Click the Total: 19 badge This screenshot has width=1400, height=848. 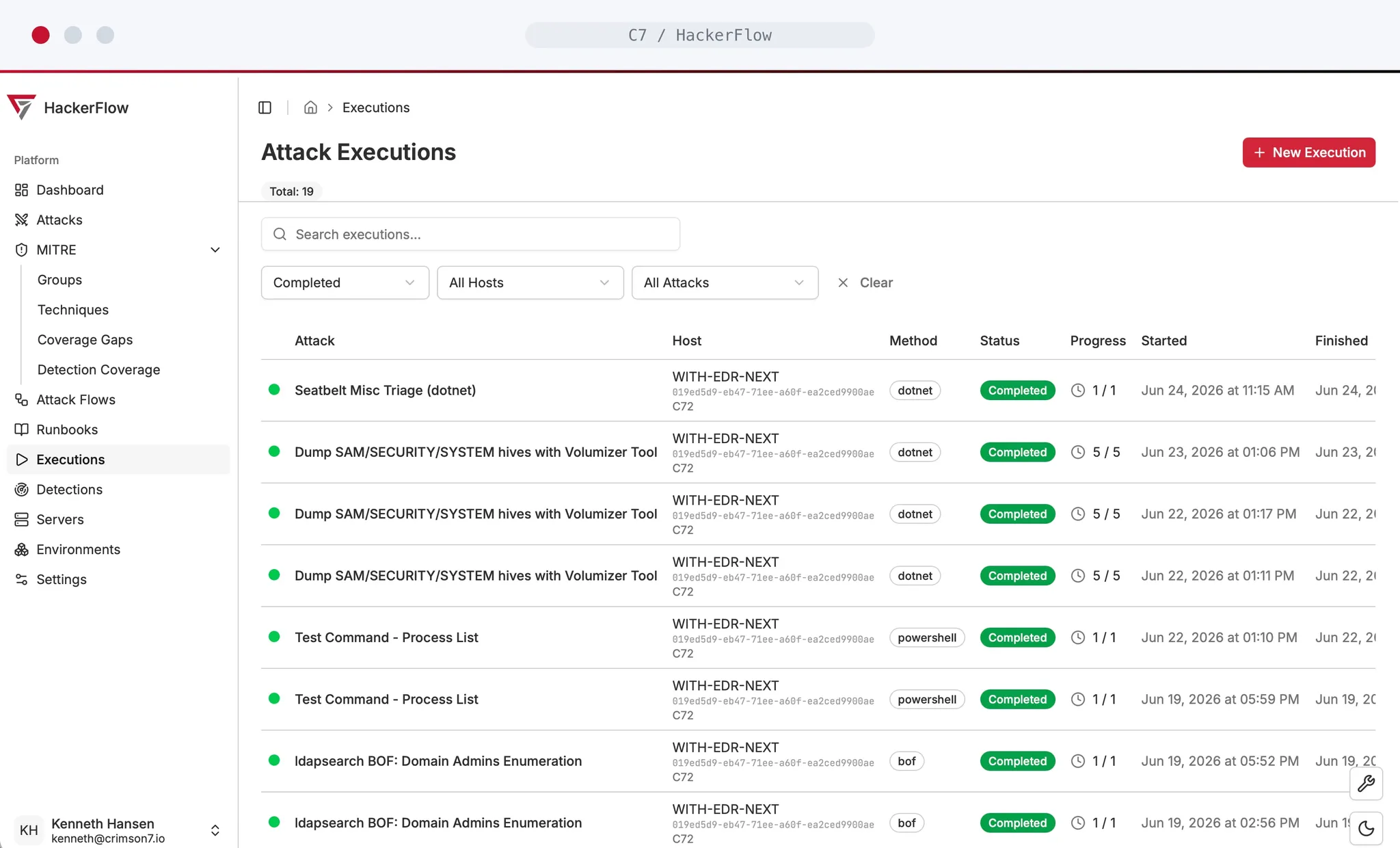[x=291, y=191]
